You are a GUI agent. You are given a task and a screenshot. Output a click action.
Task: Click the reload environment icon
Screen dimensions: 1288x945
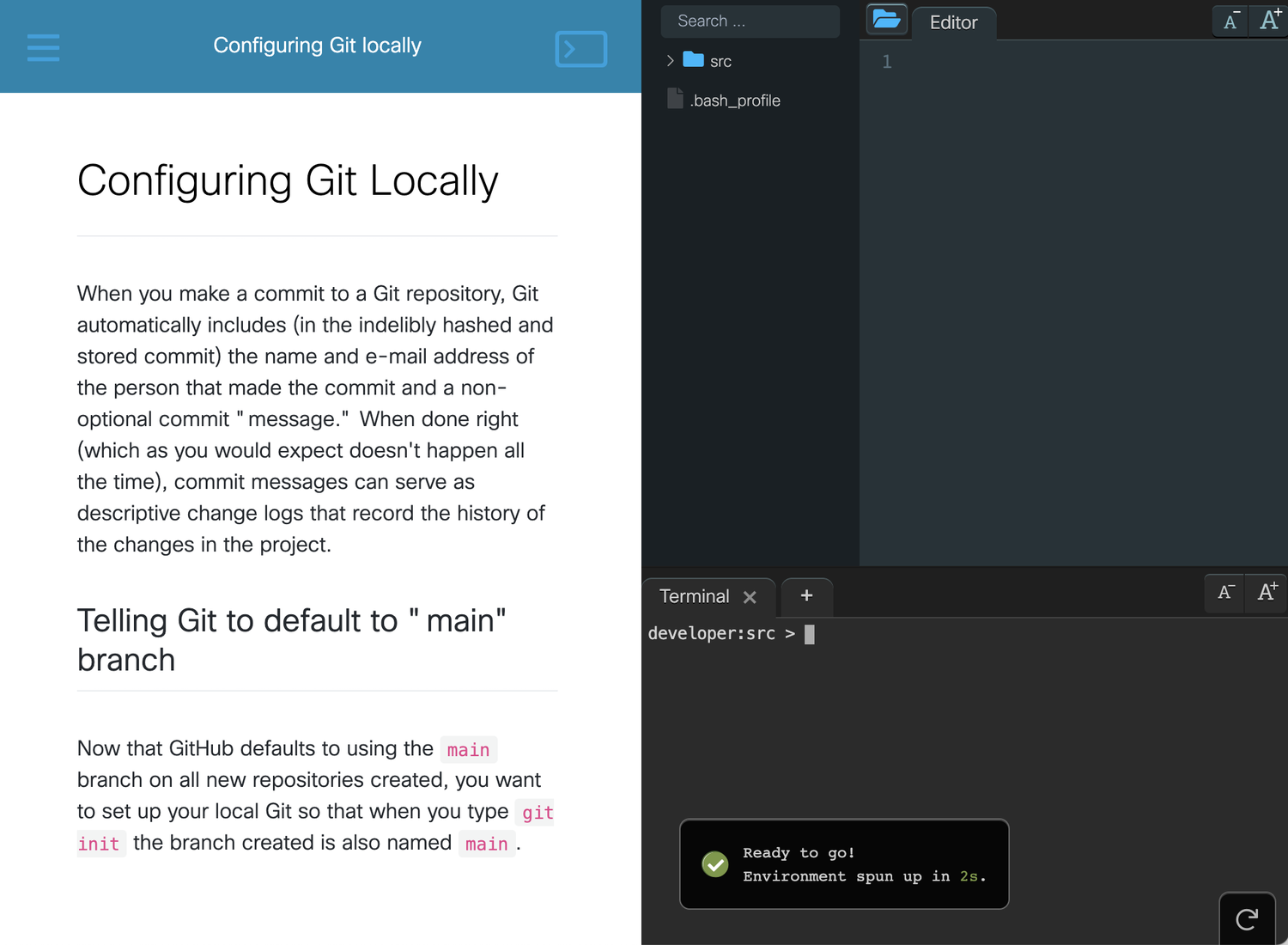coord(1247,919)
